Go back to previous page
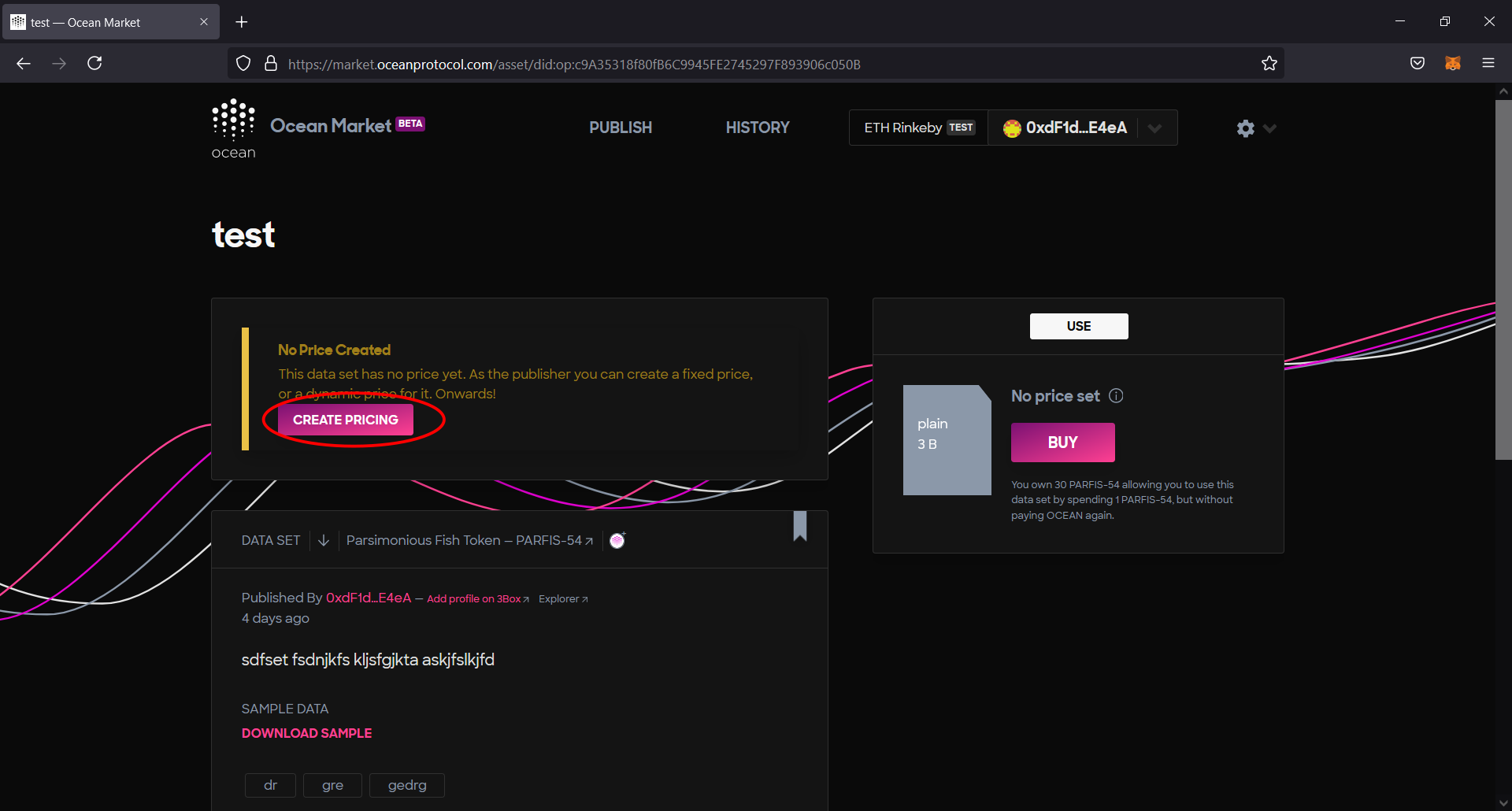Image resolution: width=1512 pixels, height=811 pixels. click(x=24, y=63)
